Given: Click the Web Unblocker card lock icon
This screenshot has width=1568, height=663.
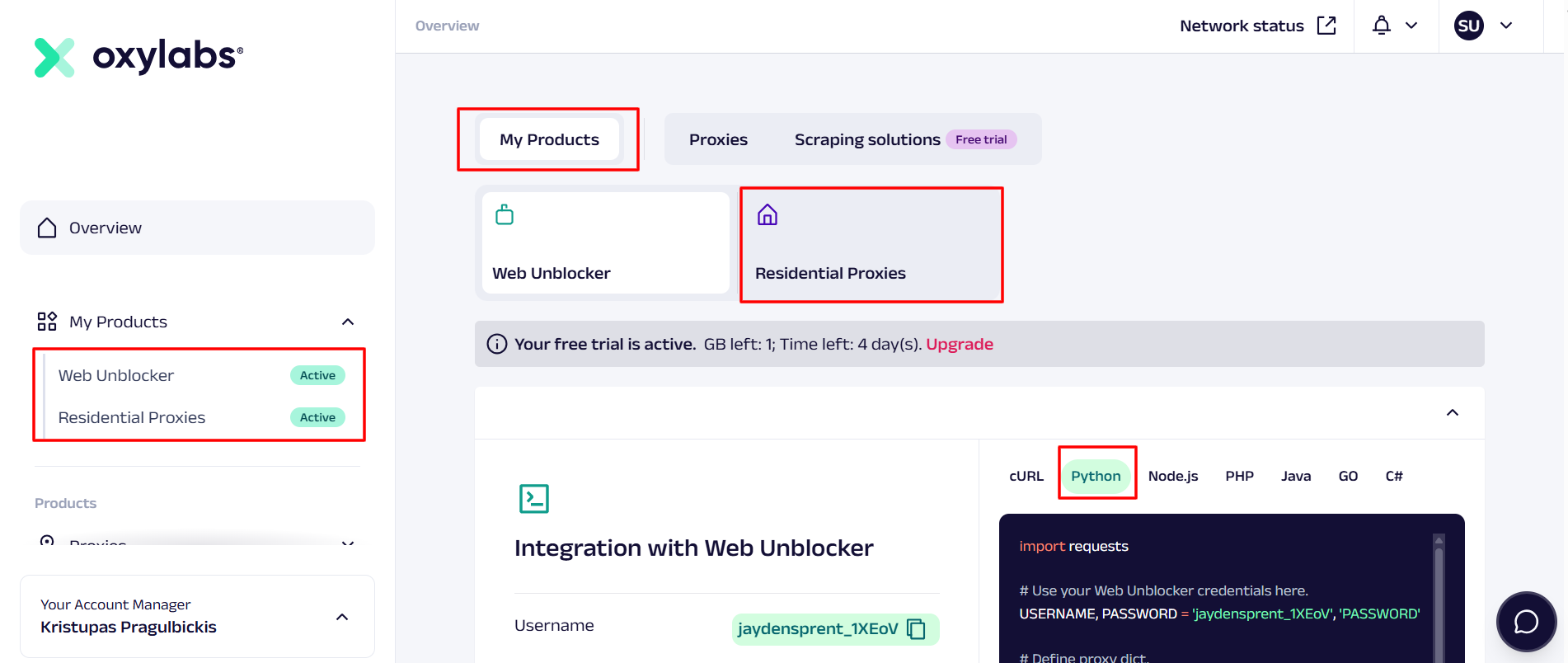Looking at the screenshot, I should click(x=505, y=215).
